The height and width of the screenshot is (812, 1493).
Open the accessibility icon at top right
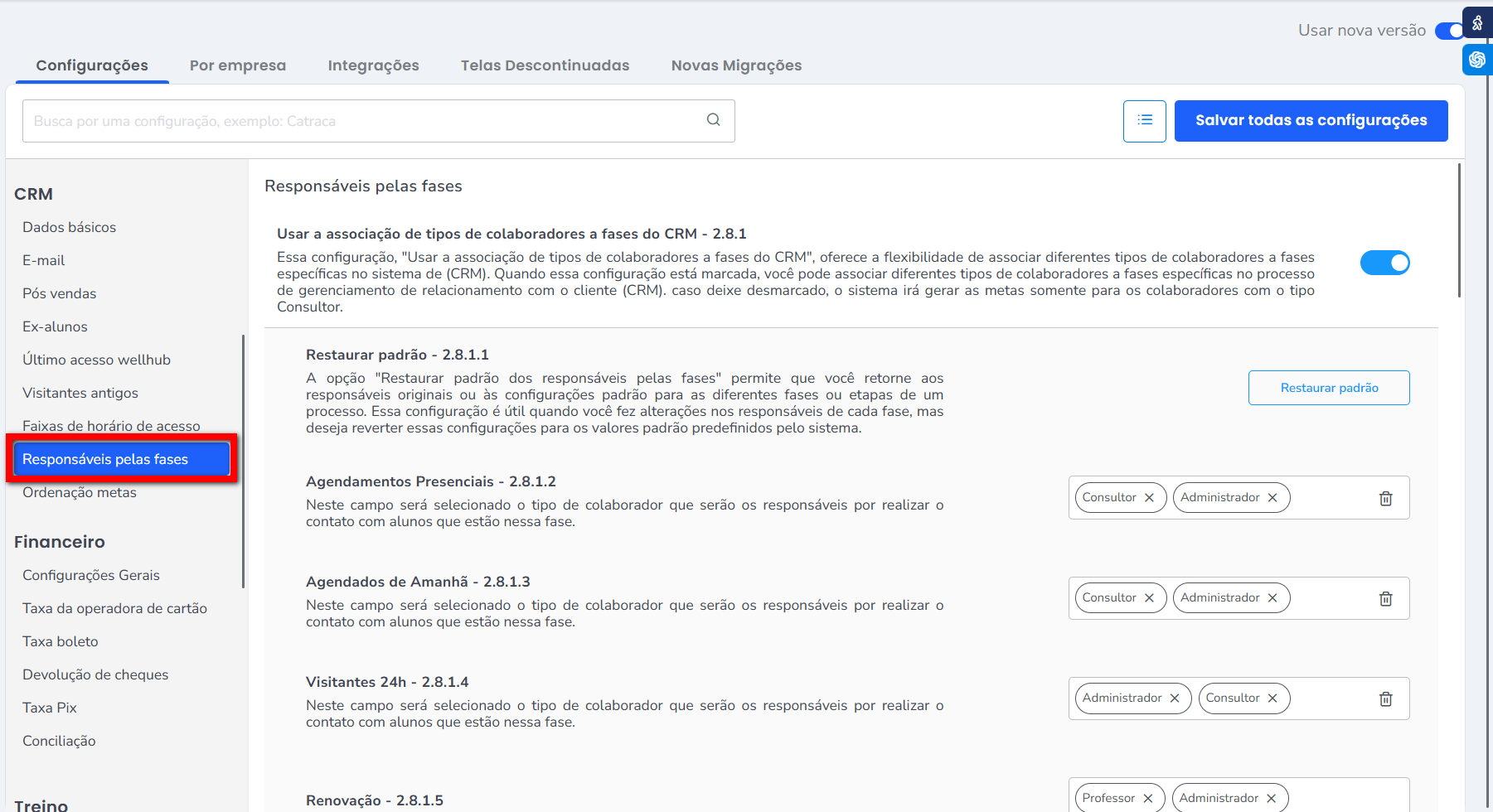pos(1477,23)
